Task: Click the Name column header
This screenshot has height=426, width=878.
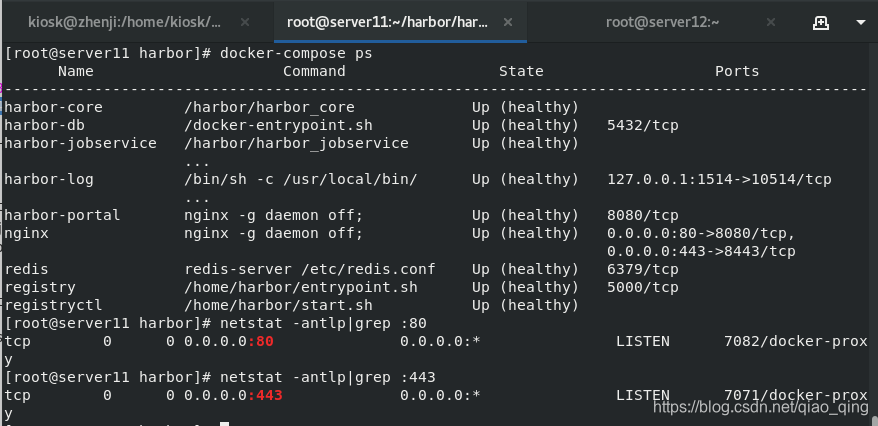Action: click(x=76, y=72)
